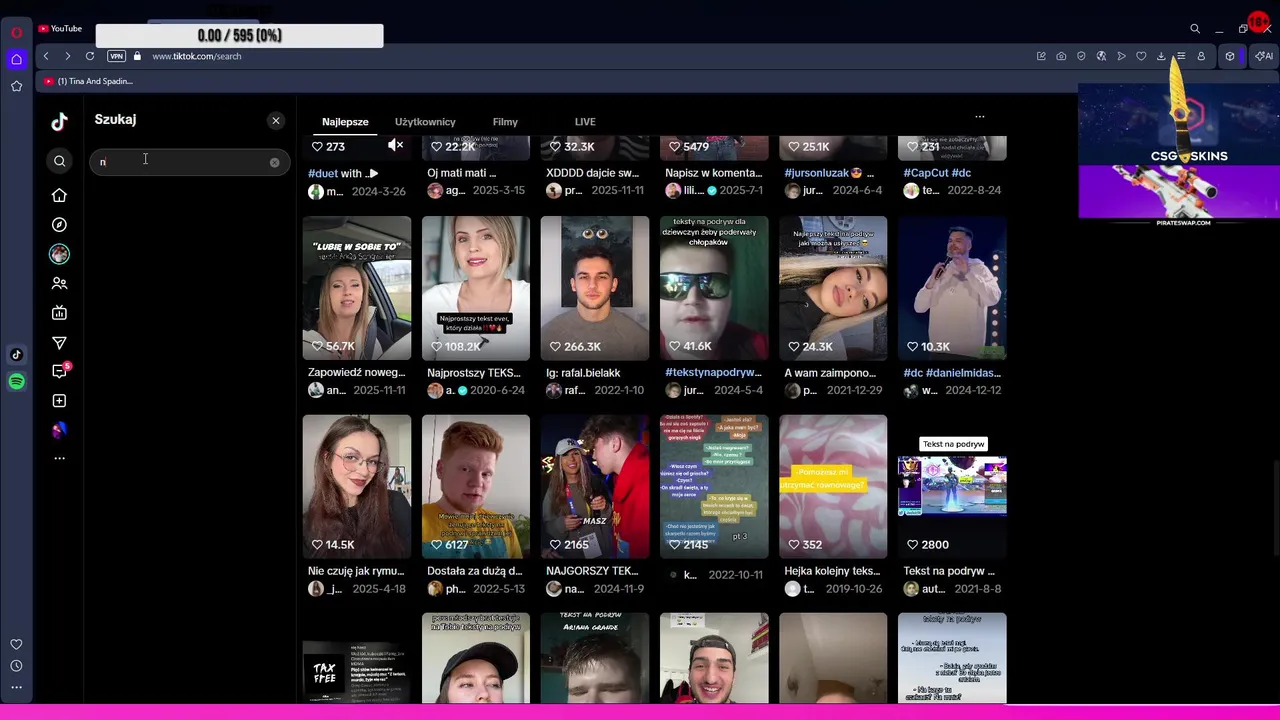Screen dimensions: 1280x720
Task: Click Opera browser forward arrow
Action: [67, 56]
